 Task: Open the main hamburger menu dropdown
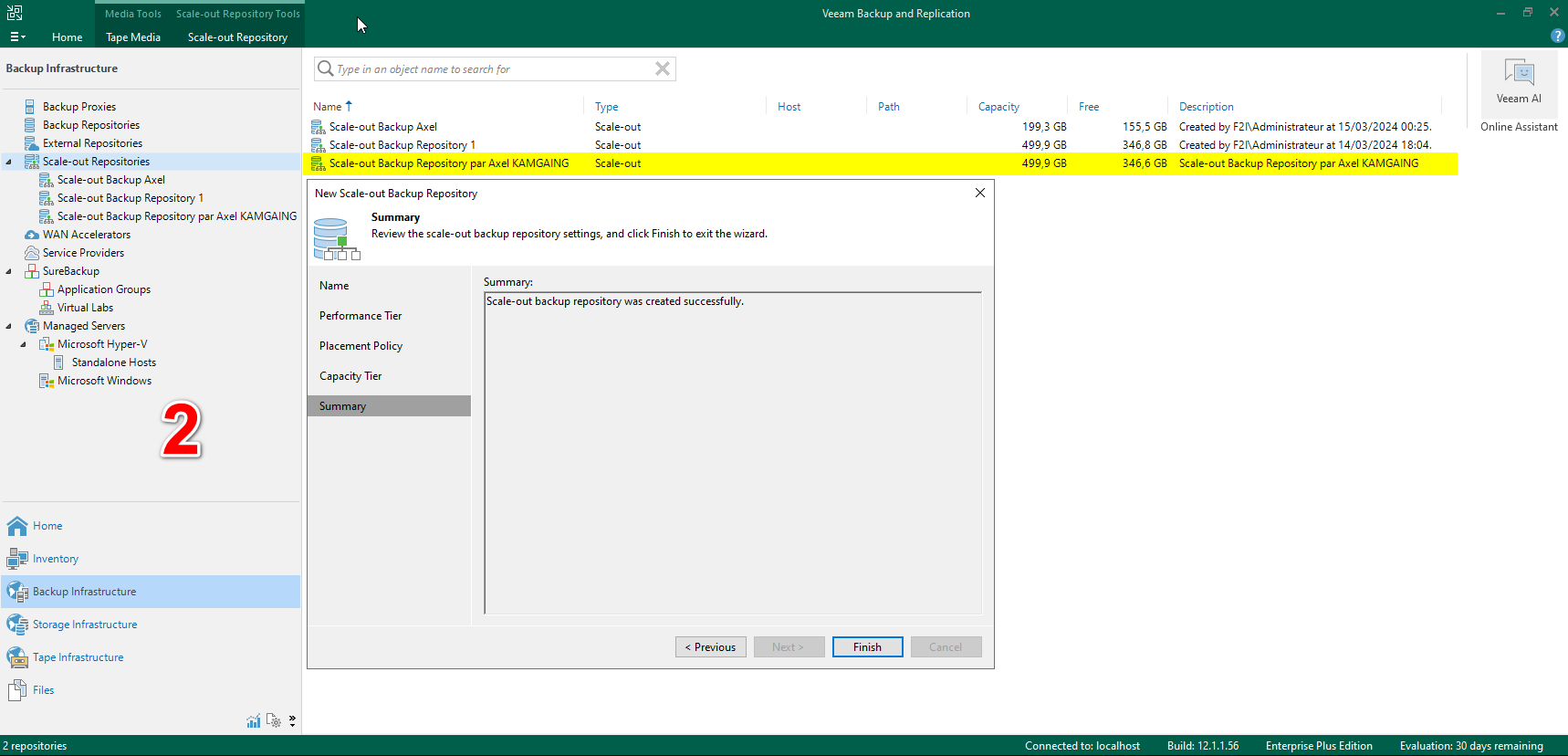17,37
